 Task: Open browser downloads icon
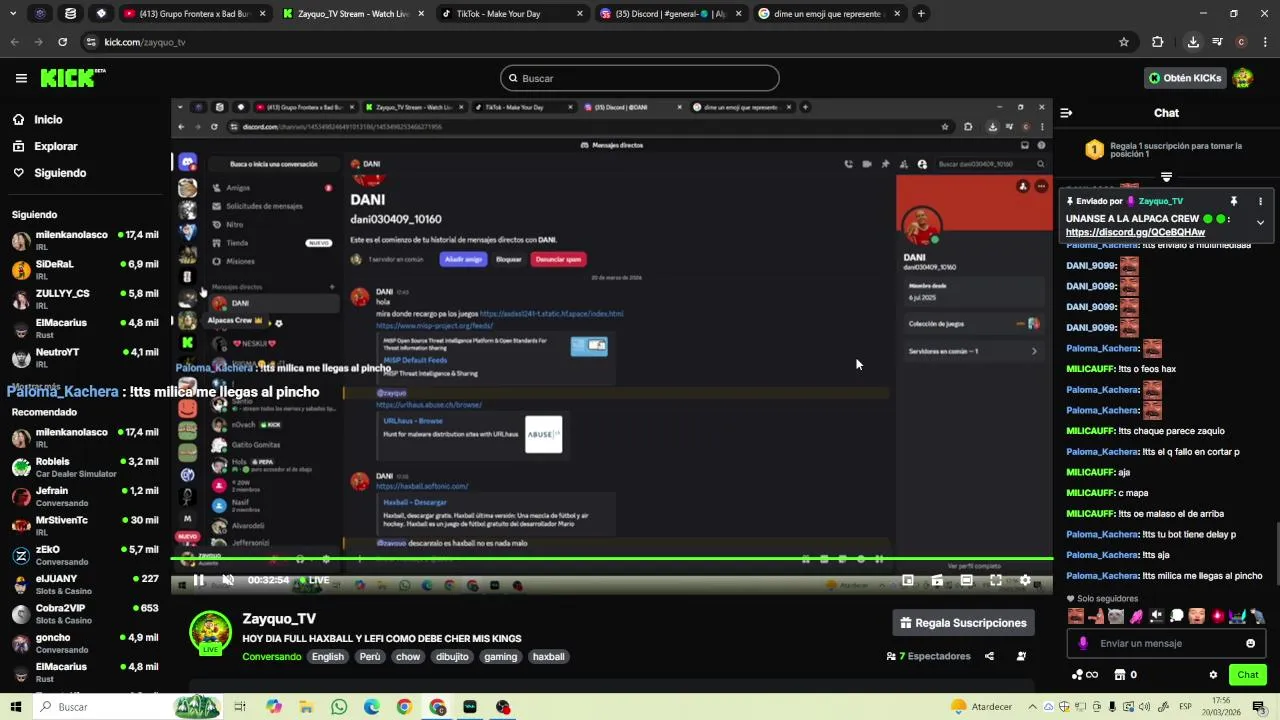pyautogui.click(x=1193, y=42)
